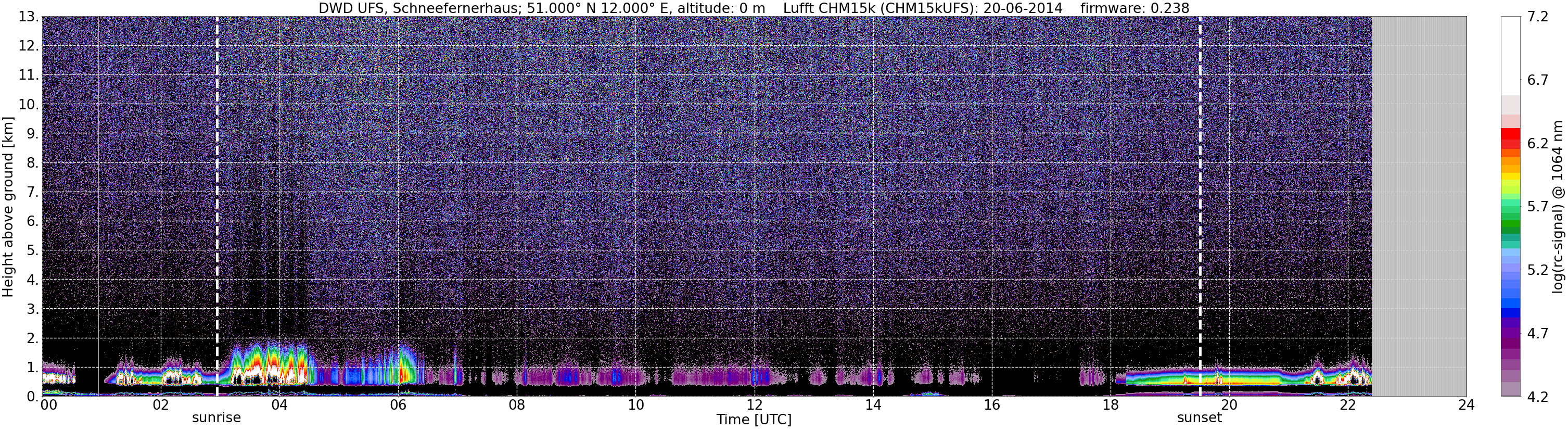Click the '20' tick on the time axis

(1229, 406)
